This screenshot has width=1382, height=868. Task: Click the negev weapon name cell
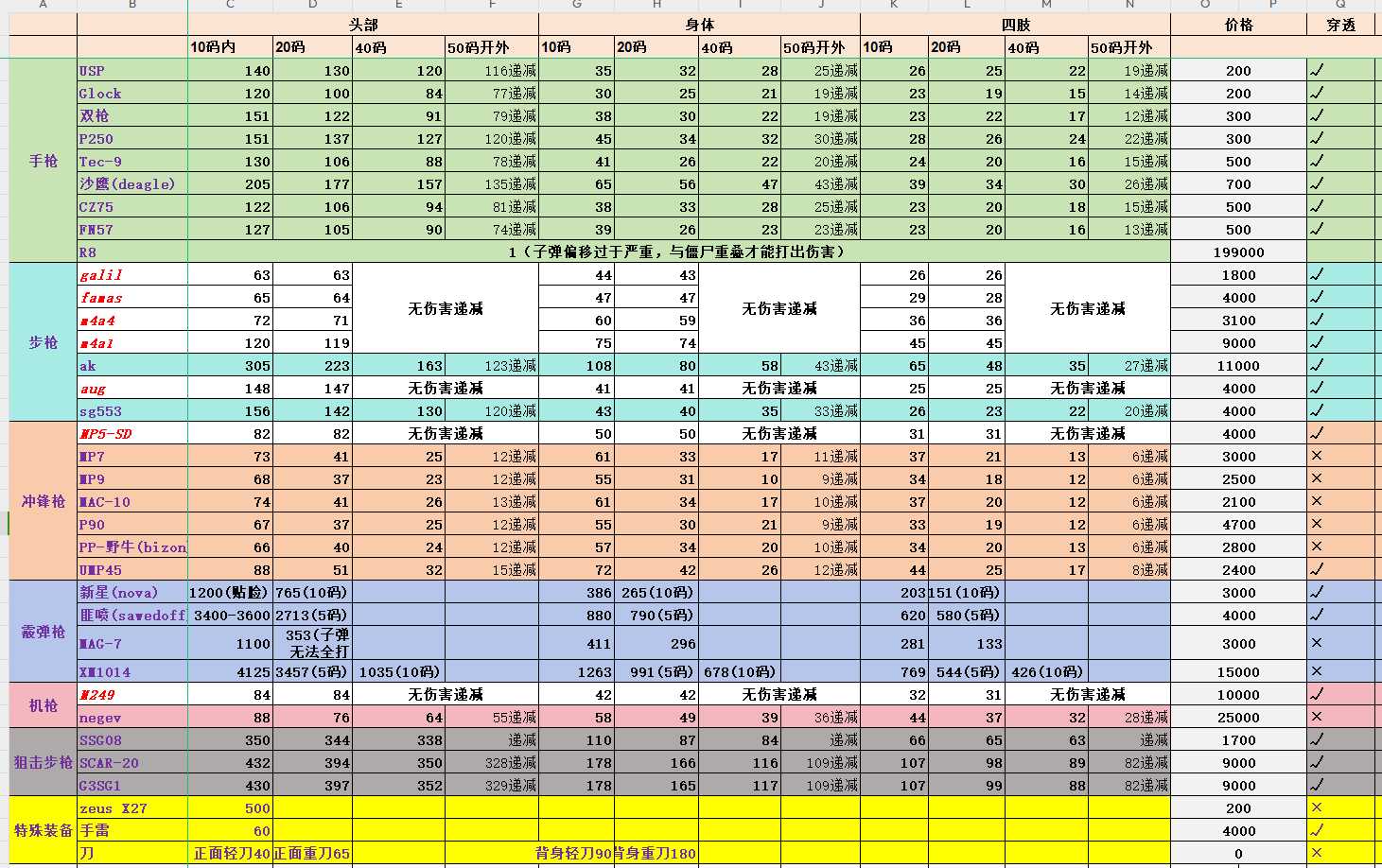tap(132, 717)
